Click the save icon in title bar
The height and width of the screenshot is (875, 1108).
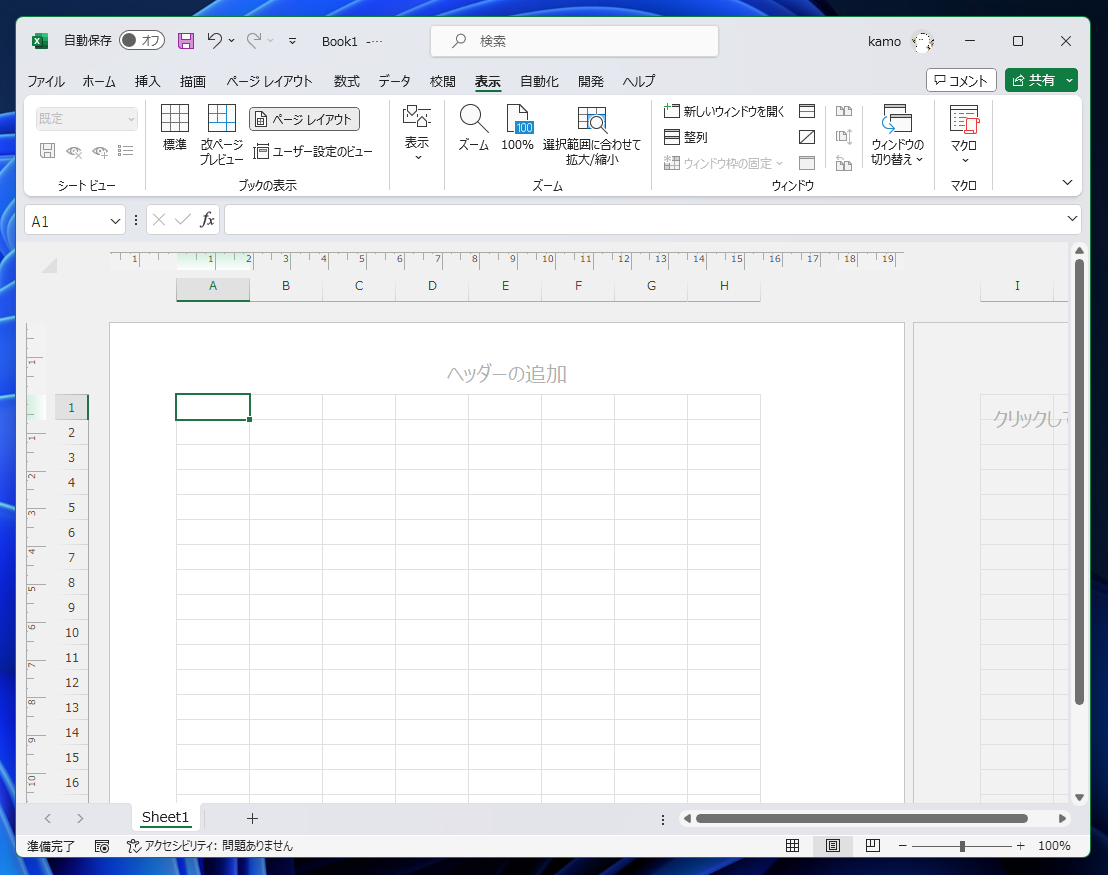(x=186, y=41)
